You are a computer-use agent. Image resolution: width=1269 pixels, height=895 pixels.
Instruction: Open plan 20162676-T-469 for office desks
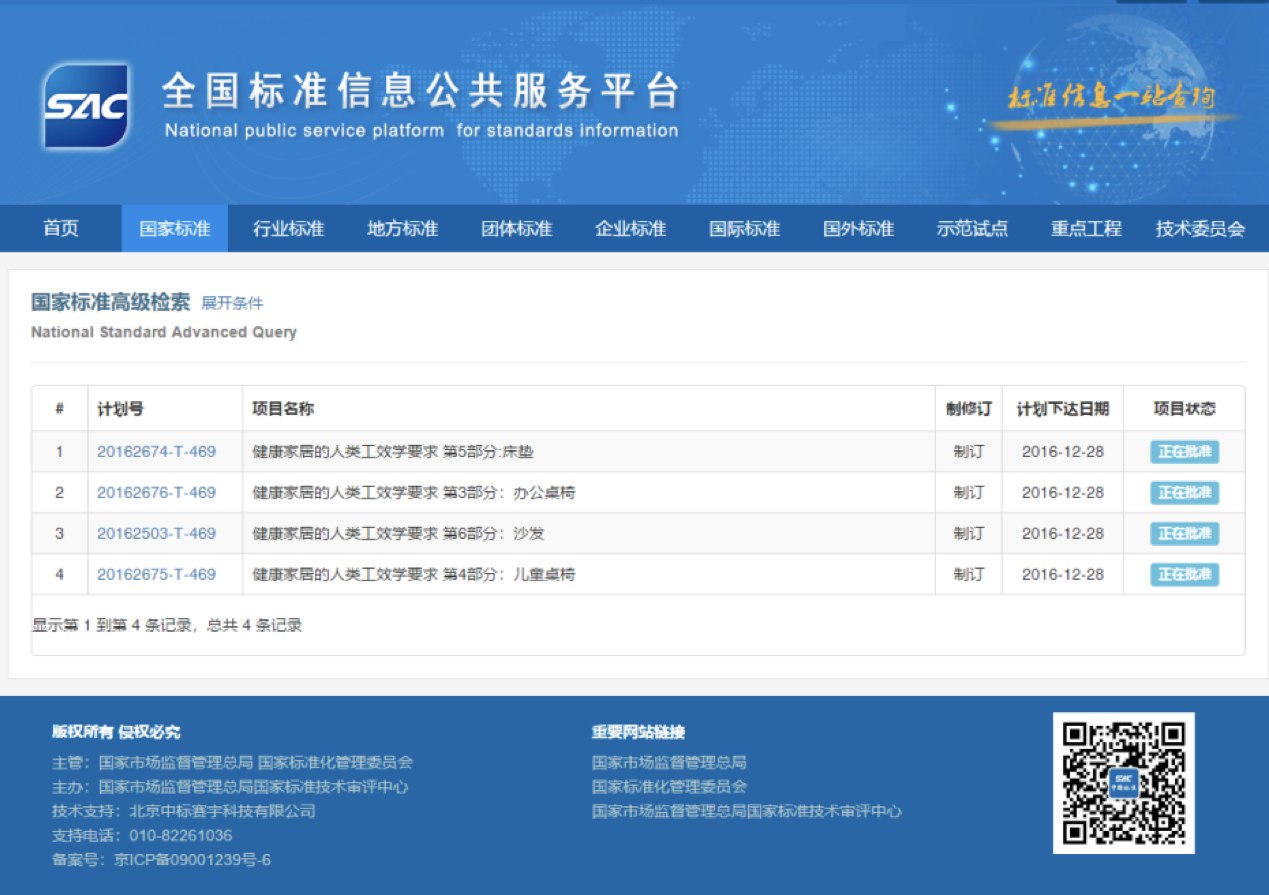point(156,493)
